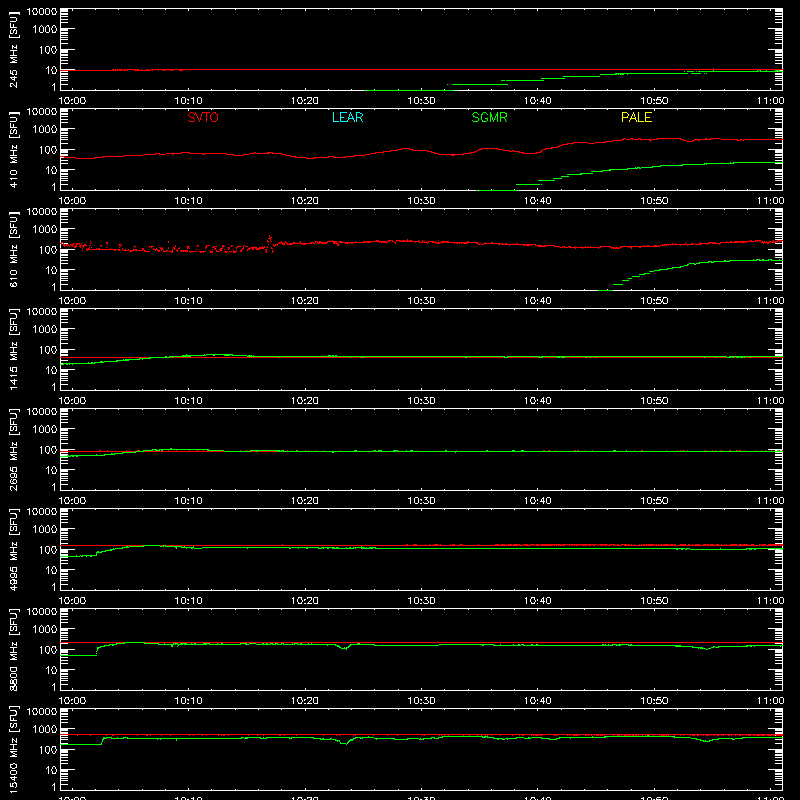The height and width of the screenshot is (800, 800).
Task: Click 10:40 tick label of 8800 MHz plot
Action: [x=537, y=701]
